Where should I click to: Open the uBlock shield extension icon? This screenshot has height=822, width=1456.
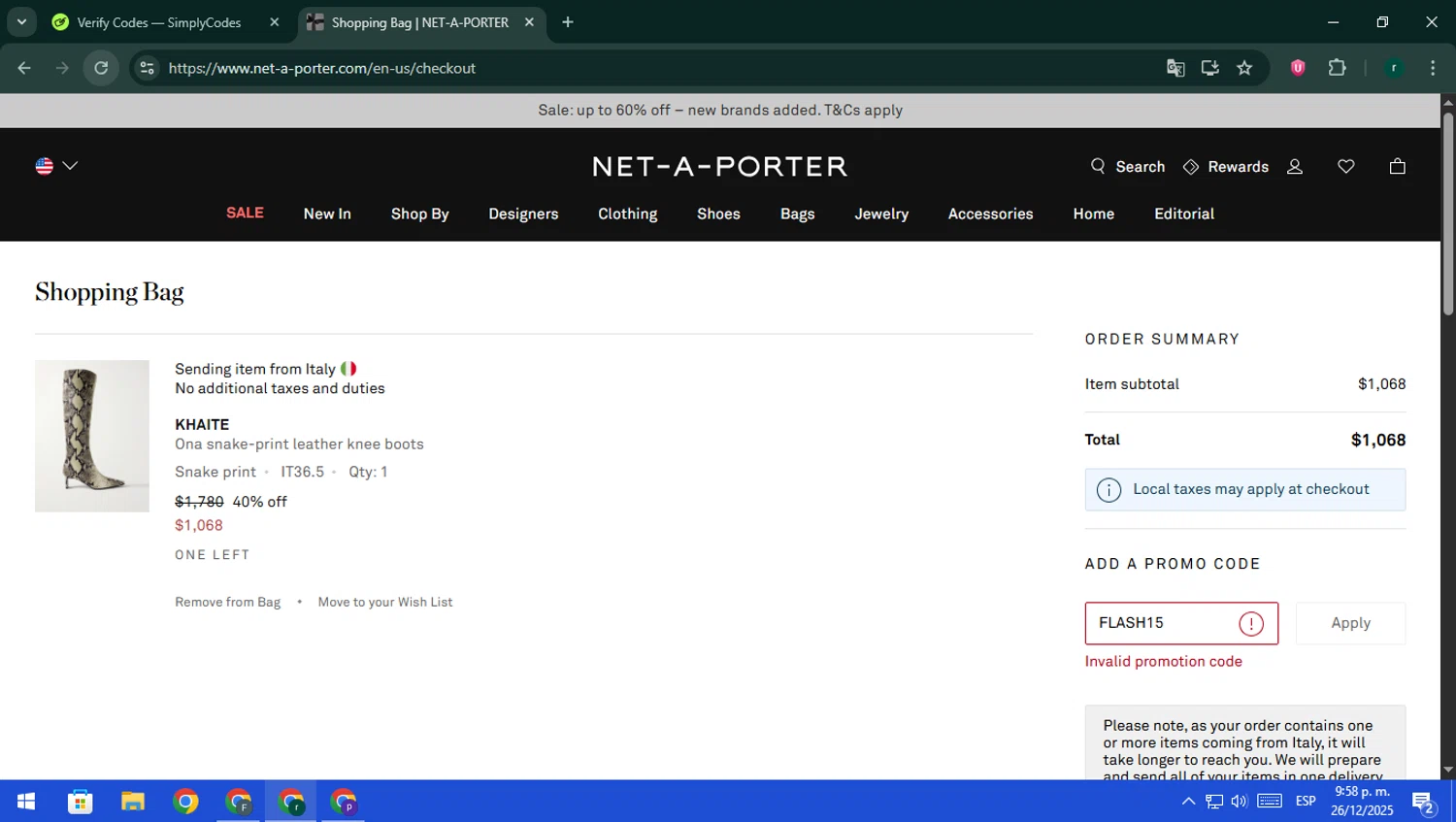[x=1298, y=68]
